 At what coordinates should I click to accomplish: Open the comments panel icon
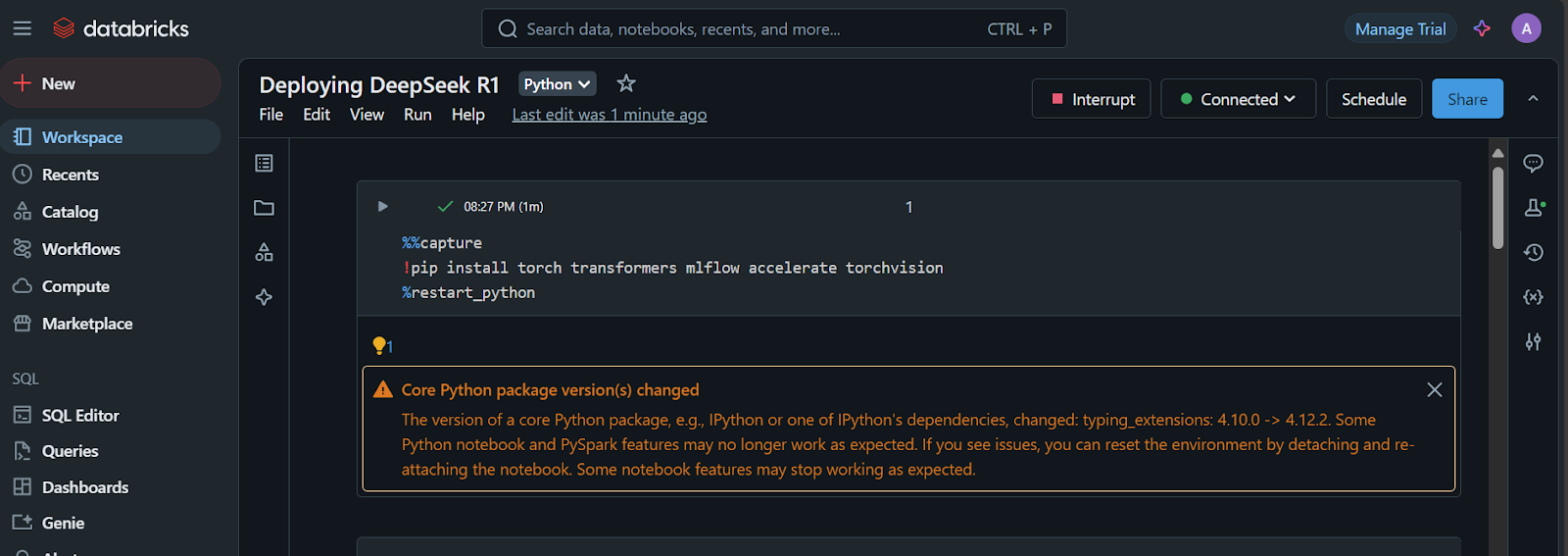tap(1533, 163)
